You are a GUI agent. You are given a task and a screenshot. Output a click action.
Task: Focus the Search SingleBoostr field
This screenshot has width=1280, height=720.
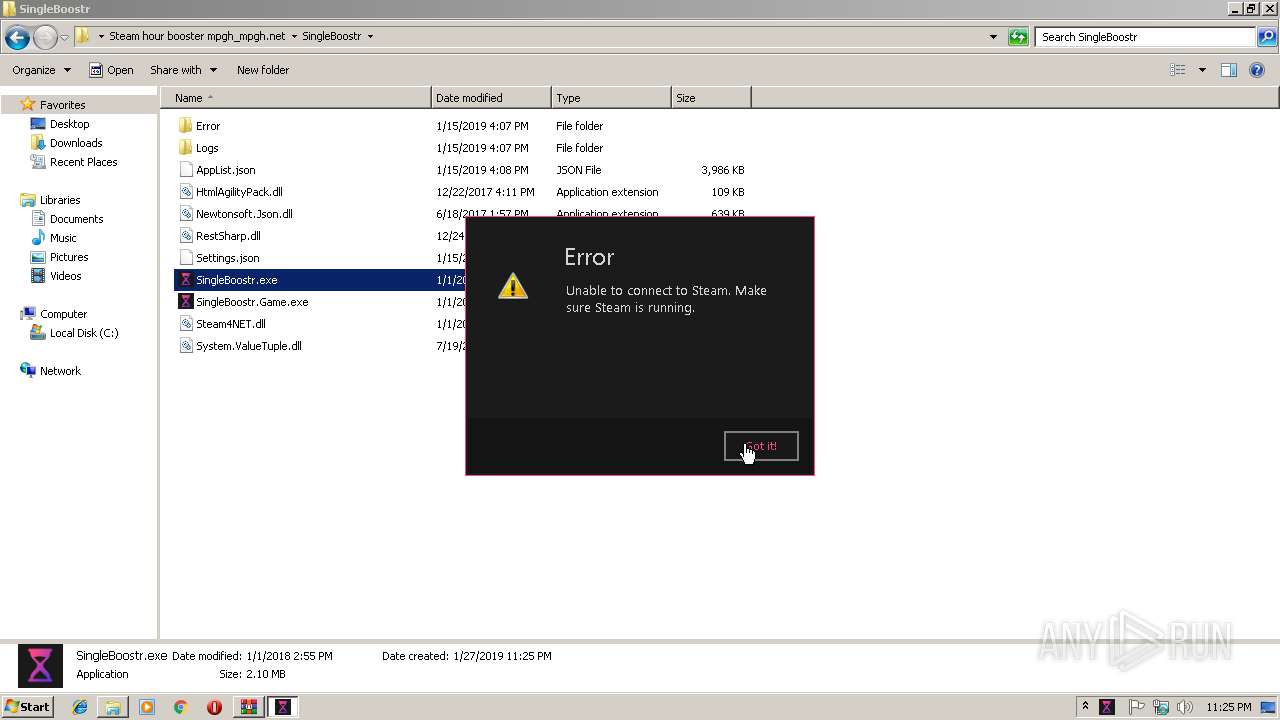point(1145,37)
